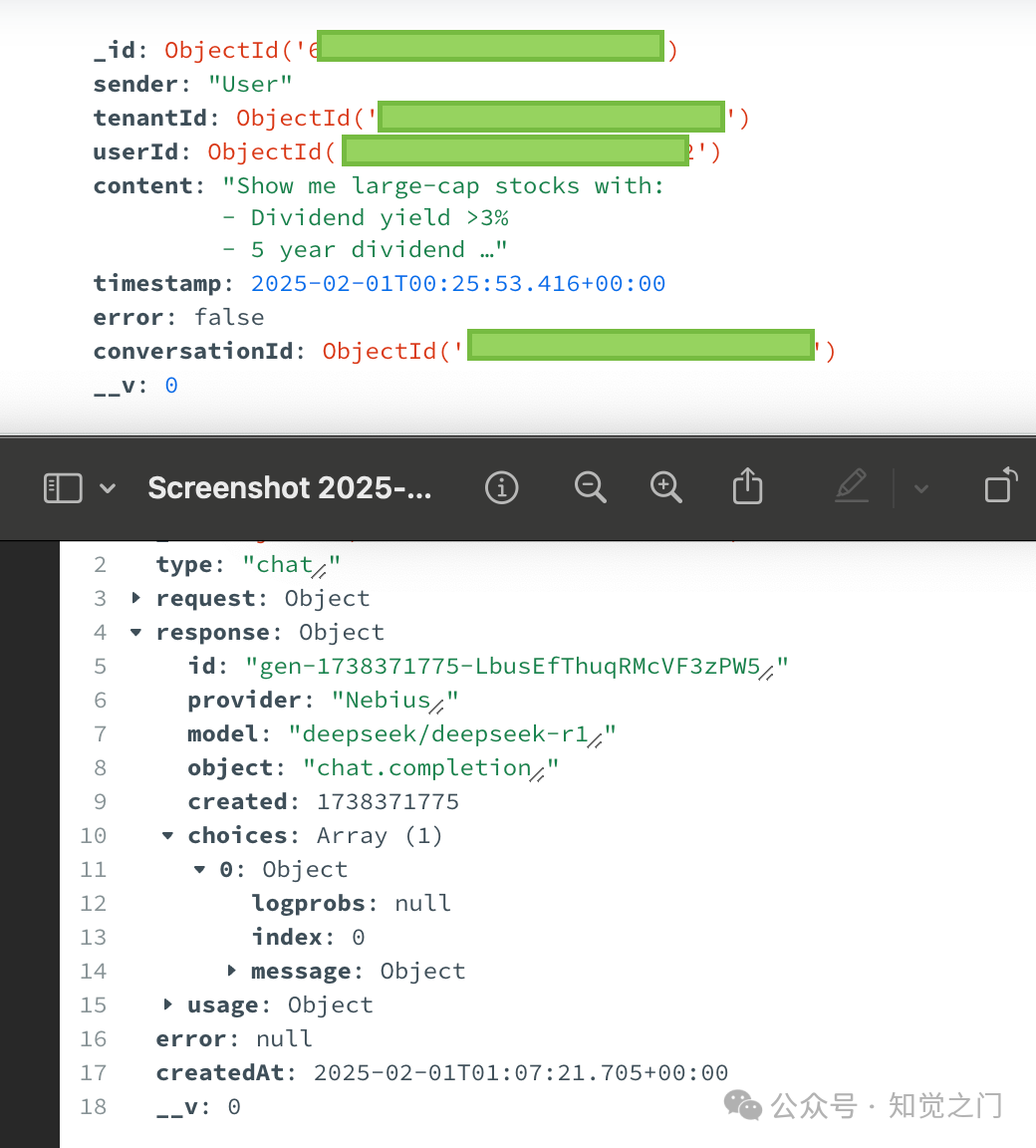1036x1148 pixels.
Task: Collapse the 0: Object array item
Action: point(200,869)
